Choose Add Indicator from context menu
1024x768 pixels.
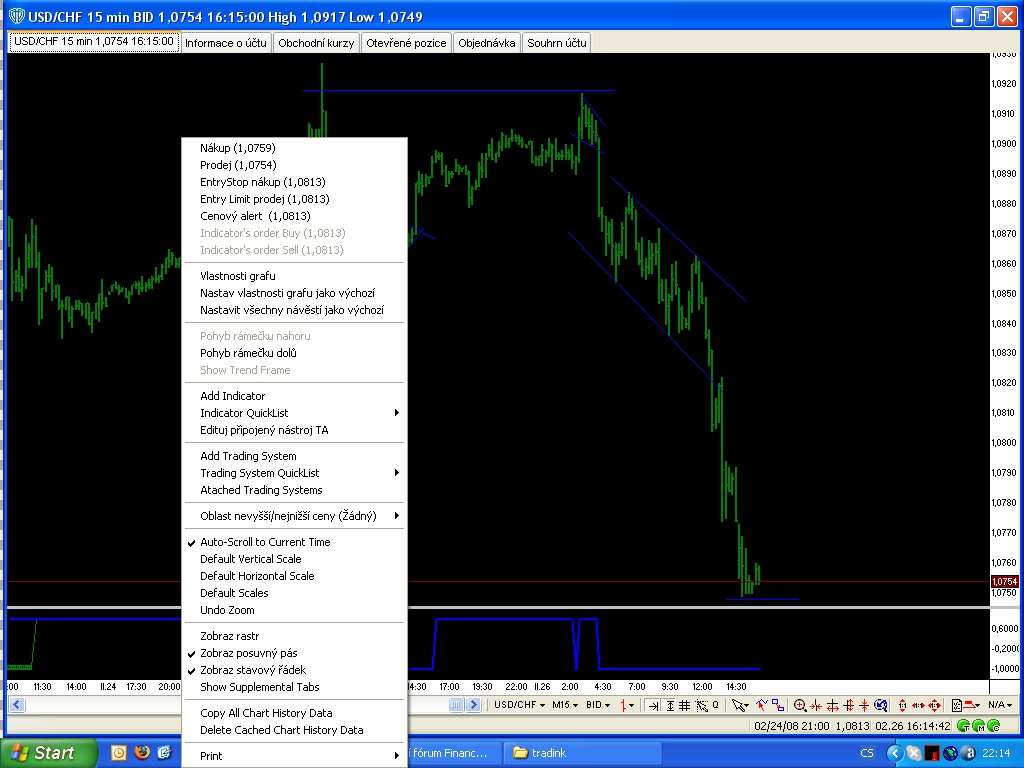pos(233,396)
